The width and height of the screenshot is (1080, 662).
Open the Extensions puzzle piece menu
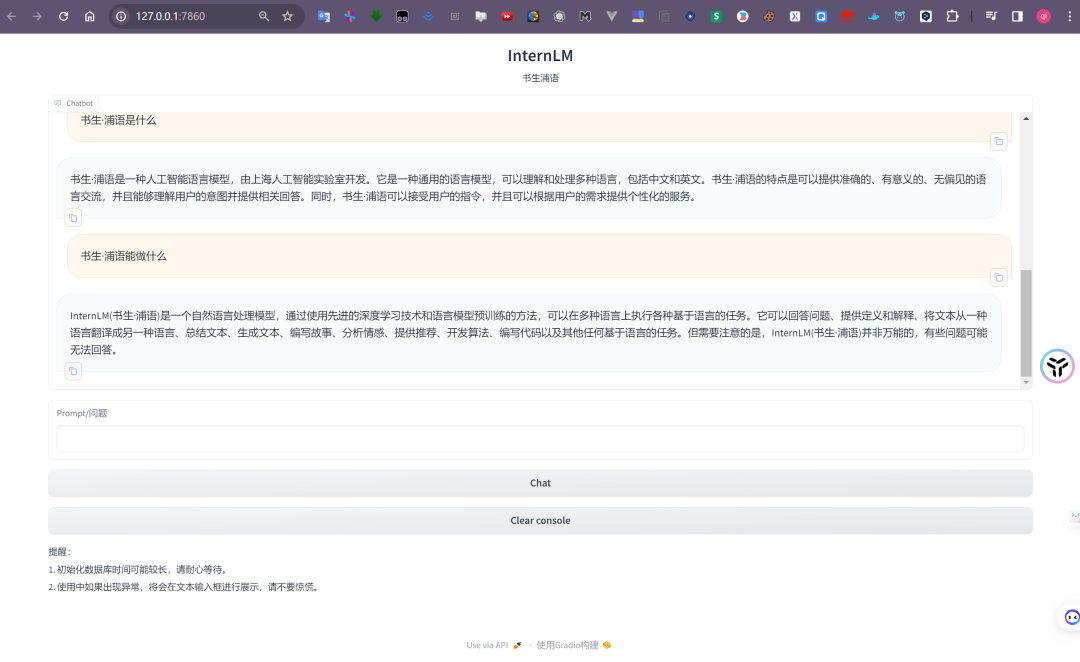[952, 16]
